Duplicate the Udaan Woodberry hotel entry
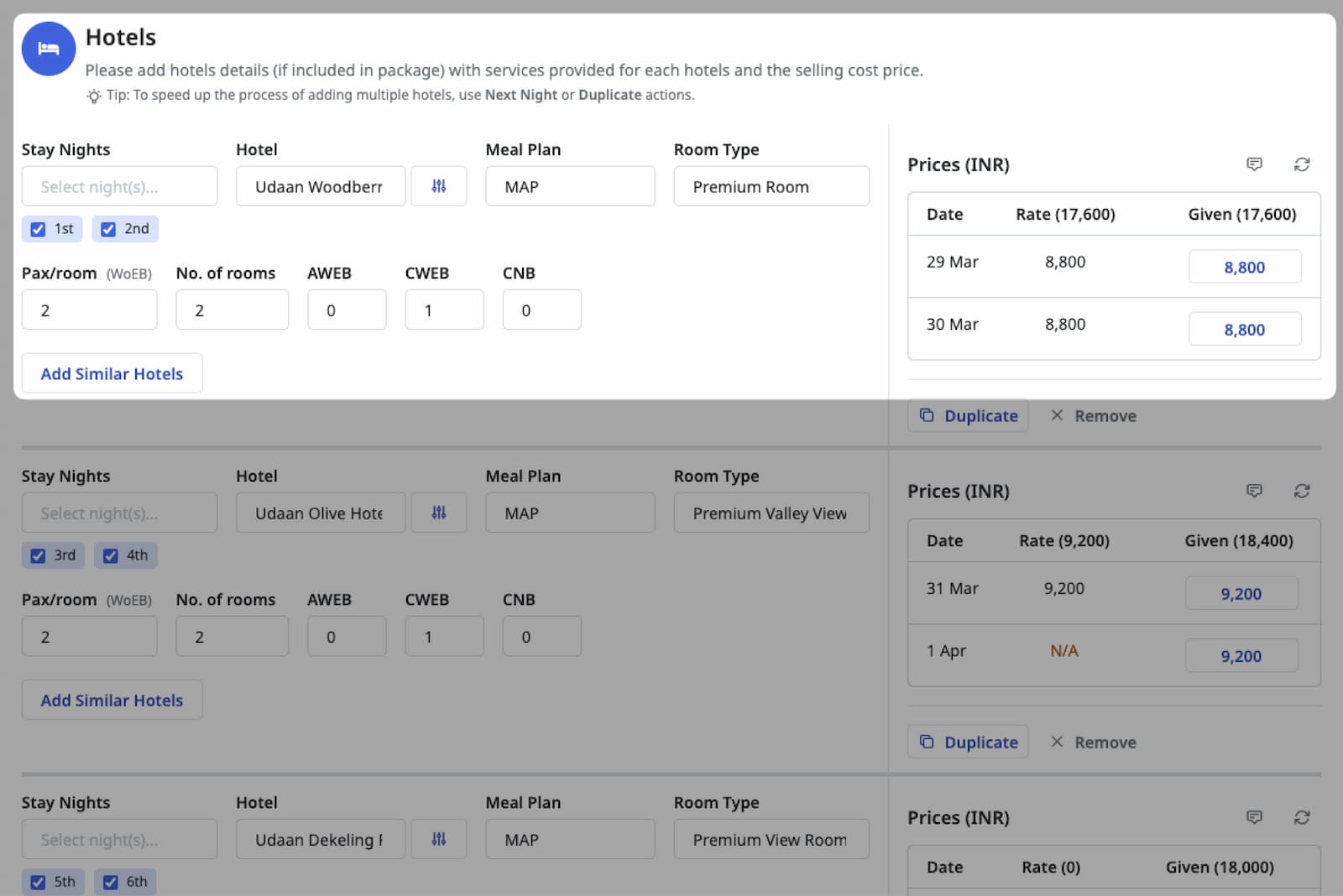The height and width of the screenshot is (896, 1343). tap(968, 415)
